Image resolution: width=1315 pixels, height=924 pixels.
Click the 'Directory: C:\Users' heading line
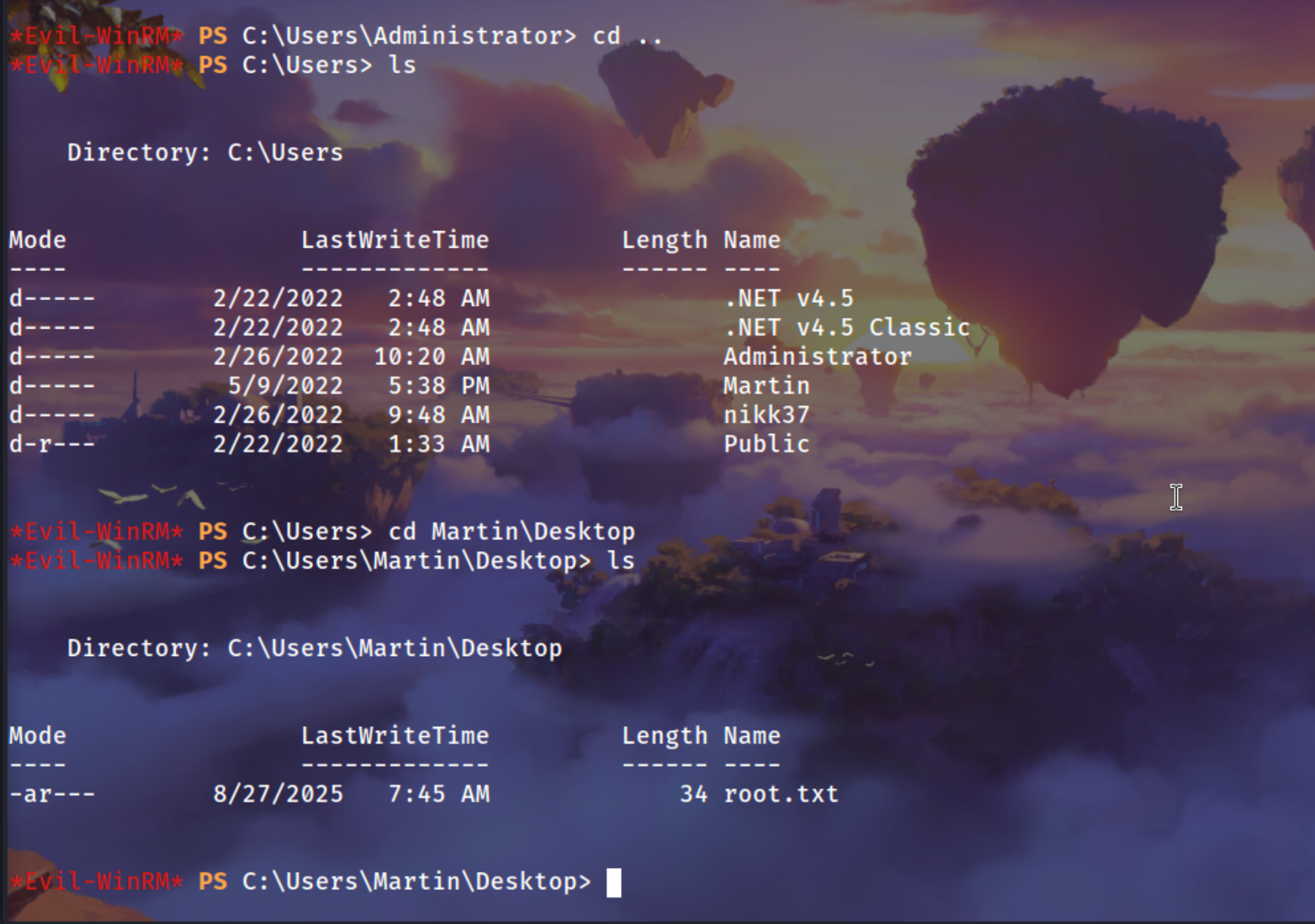coord(205,152)
